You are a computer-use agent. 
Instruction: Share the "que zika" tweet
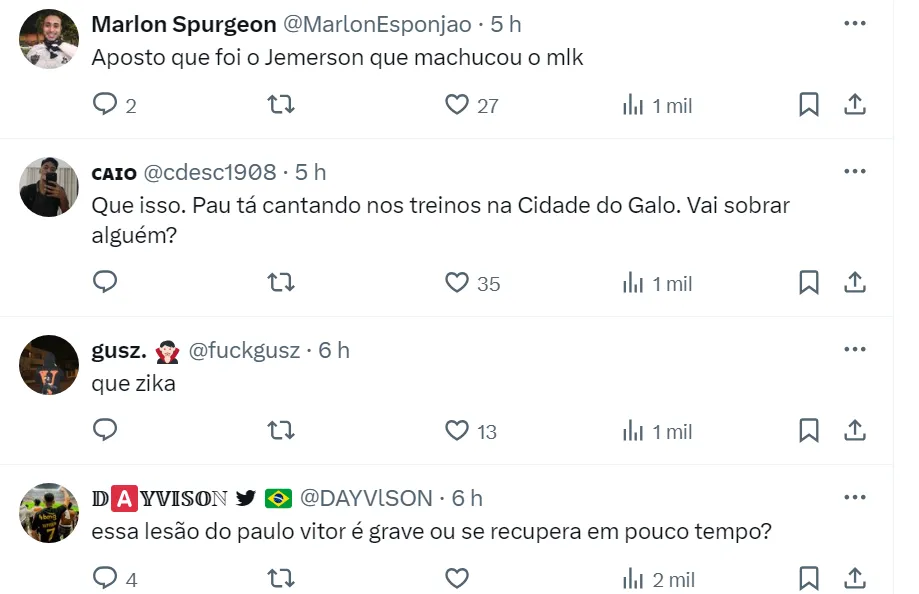pos(855,431)
